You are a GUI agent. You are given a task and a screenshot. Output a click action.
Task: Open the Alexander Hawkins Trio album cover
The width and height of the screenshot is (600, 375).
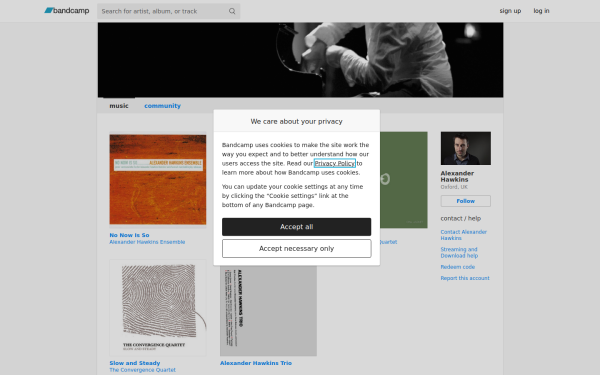pyautogui.click(x=268, y=311)
